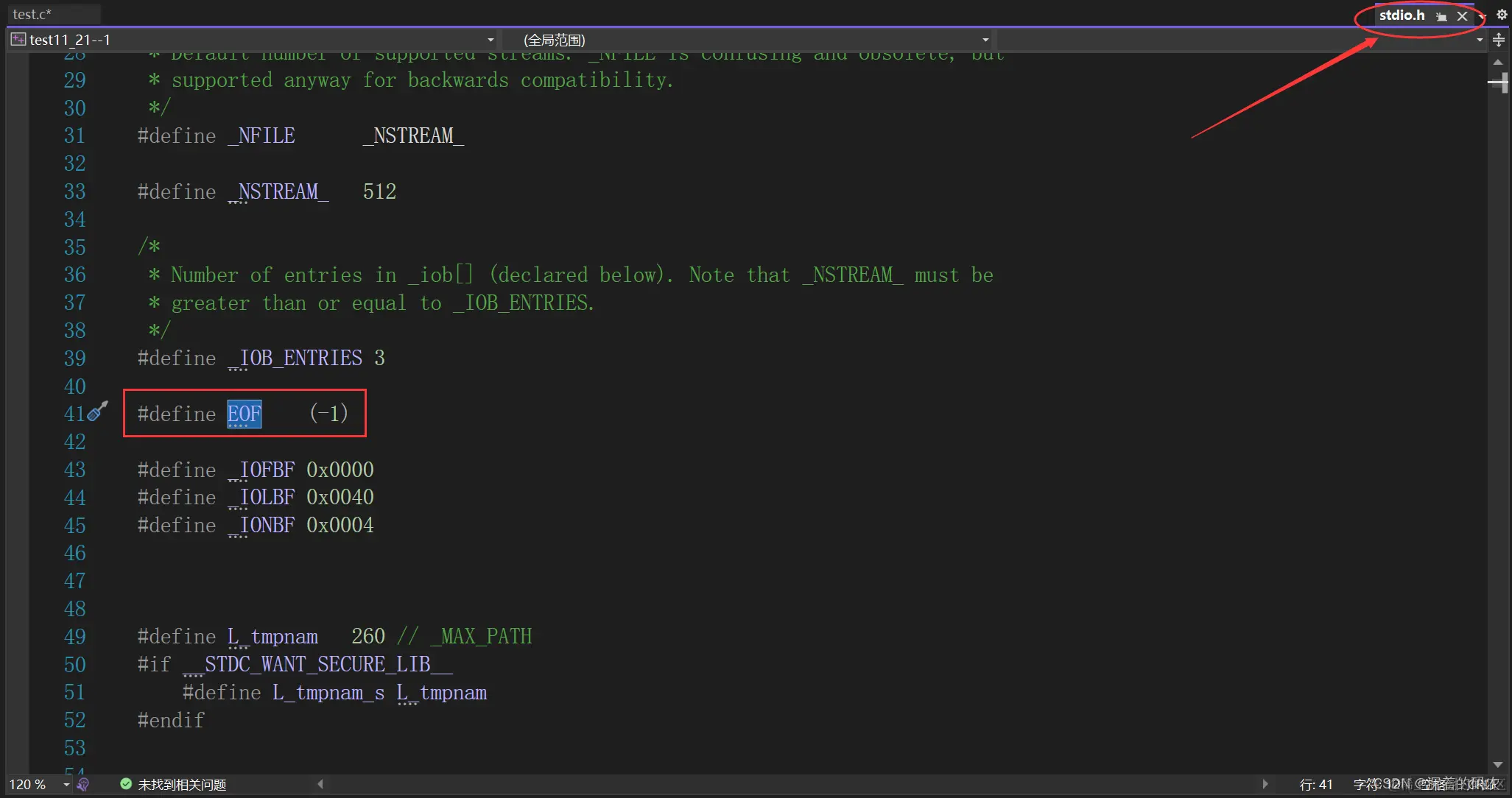
Task: Click the green checkmark no-issues icon
Action: tap(126, 784)
